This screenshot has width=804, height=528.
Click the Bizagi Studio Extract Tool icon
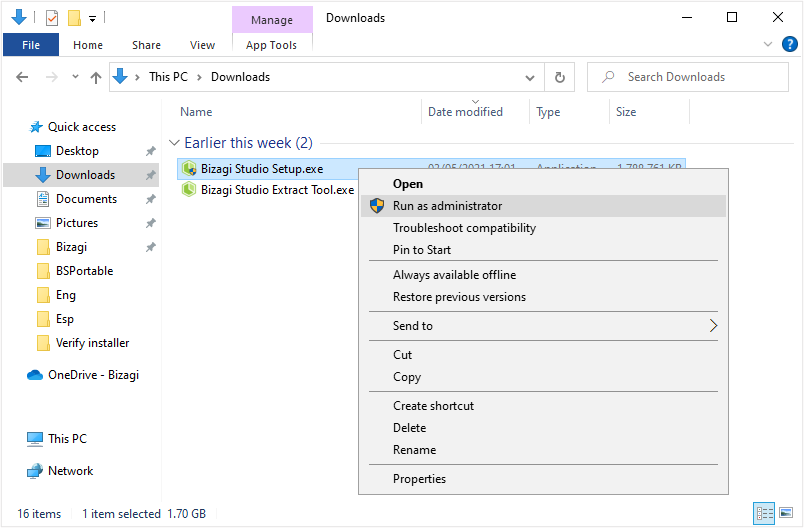pyautogui.click(x=189, y=190)
